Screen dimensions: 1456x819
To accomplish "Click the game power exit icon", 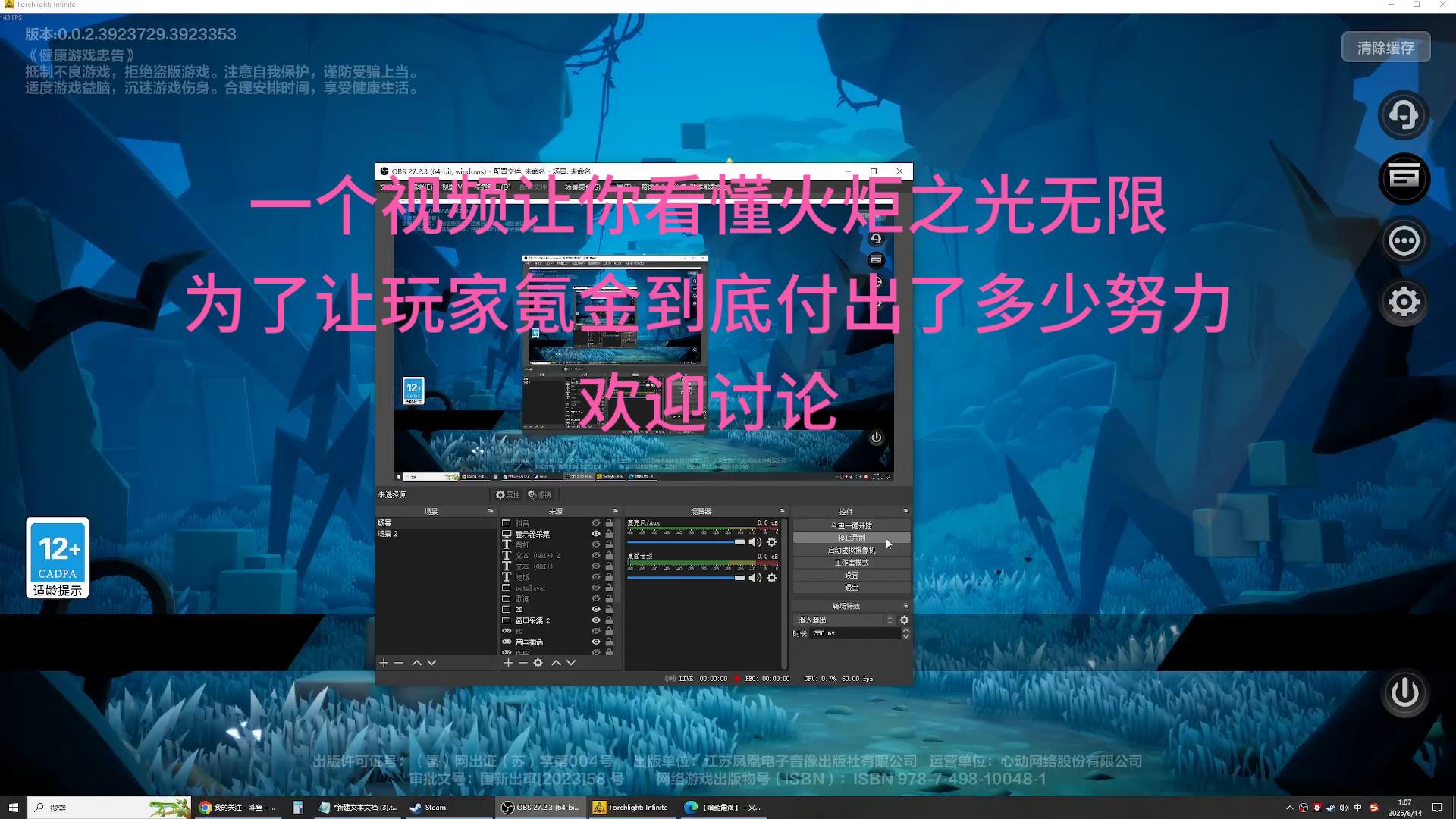I will [x=1404, y=692].
